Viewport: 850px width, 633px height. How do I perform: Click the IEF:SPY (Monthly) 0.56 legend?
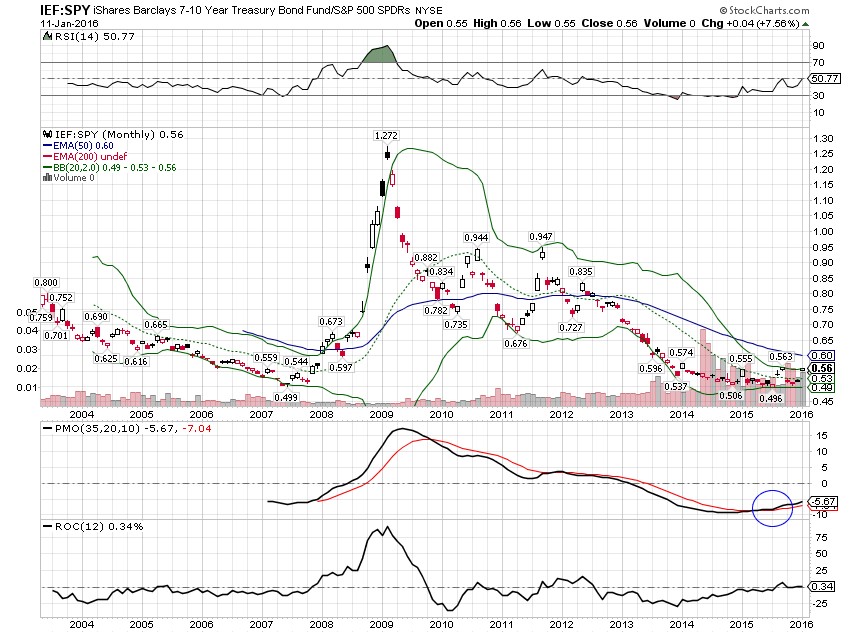point(119,134)
